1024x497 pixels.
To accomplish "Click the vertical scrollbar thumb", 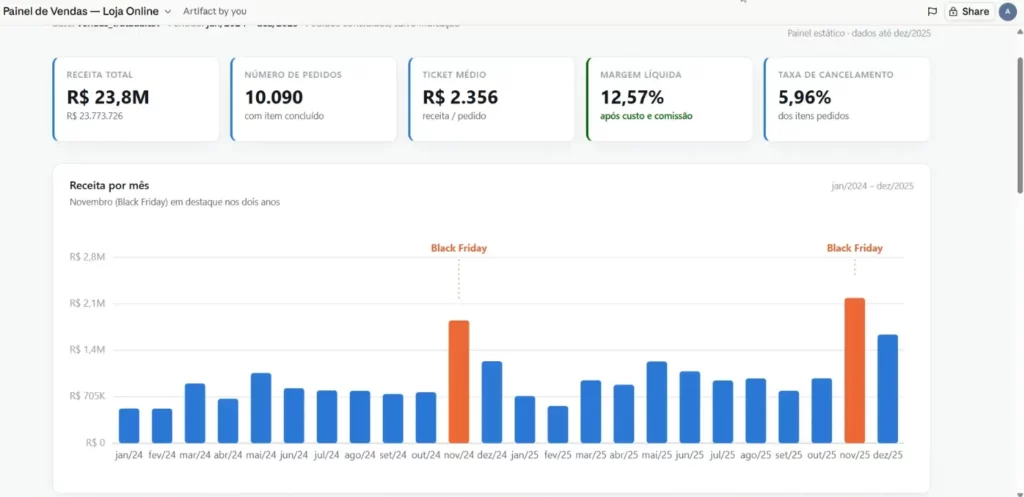I will coord(1019,124).
